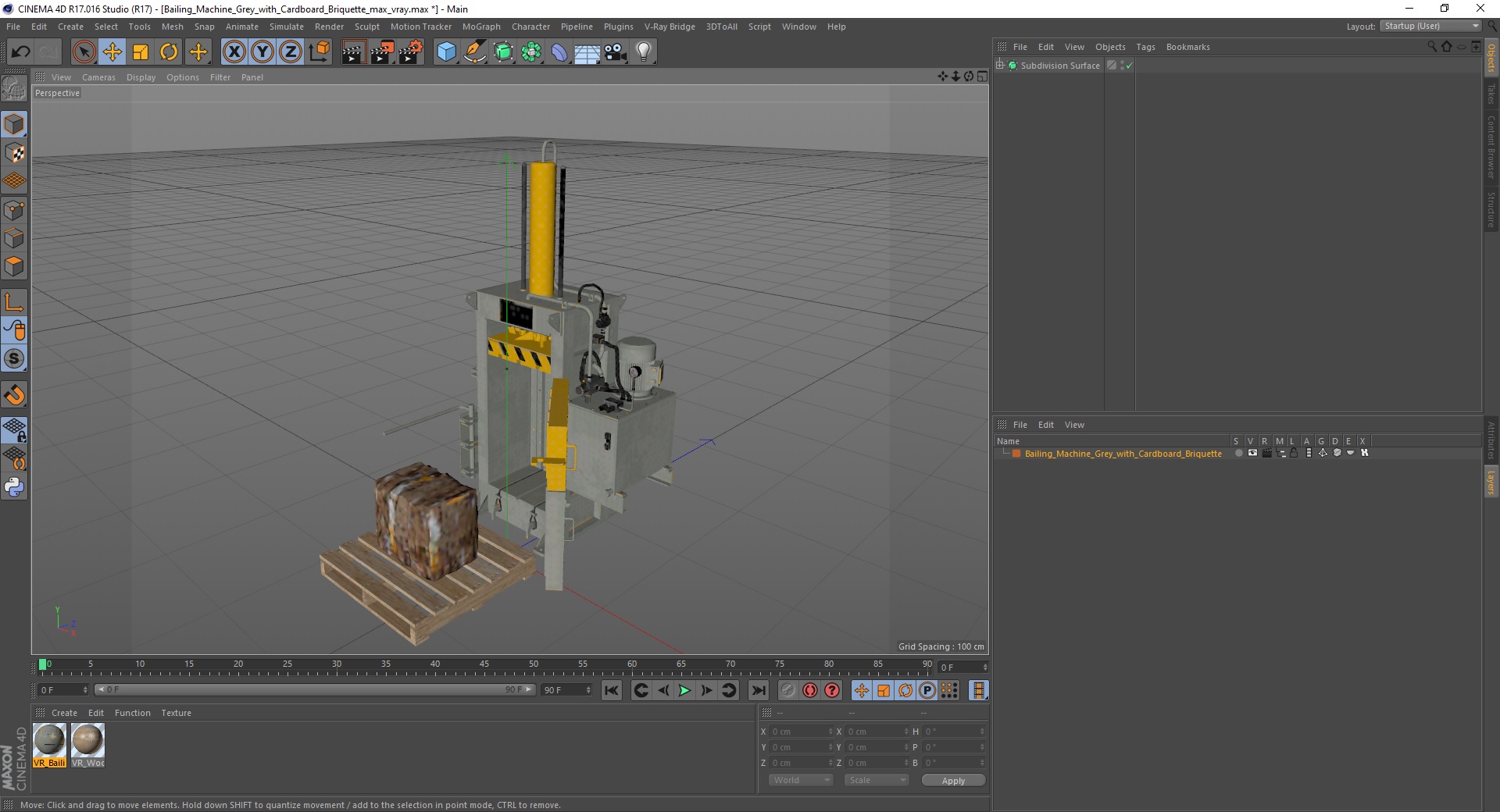The width and height of the screenshot is (1500, 812).
Task: Toggle the Y-axis lock
Action: point(262,52)
